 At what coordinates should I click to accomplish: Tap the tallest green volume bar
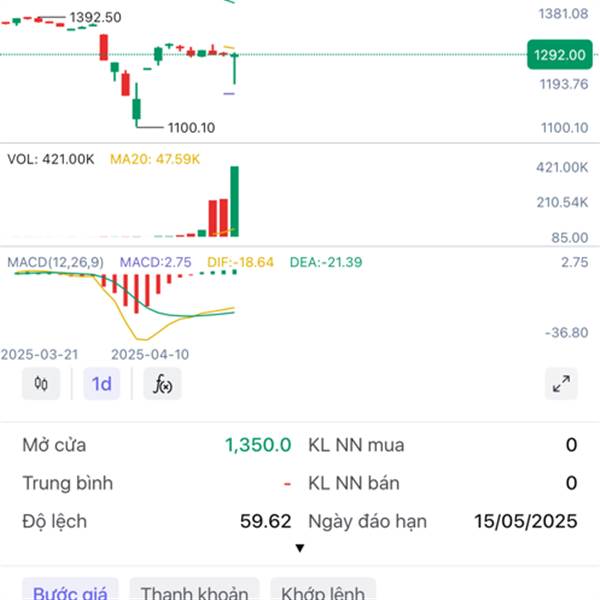(x=235, y=201)
